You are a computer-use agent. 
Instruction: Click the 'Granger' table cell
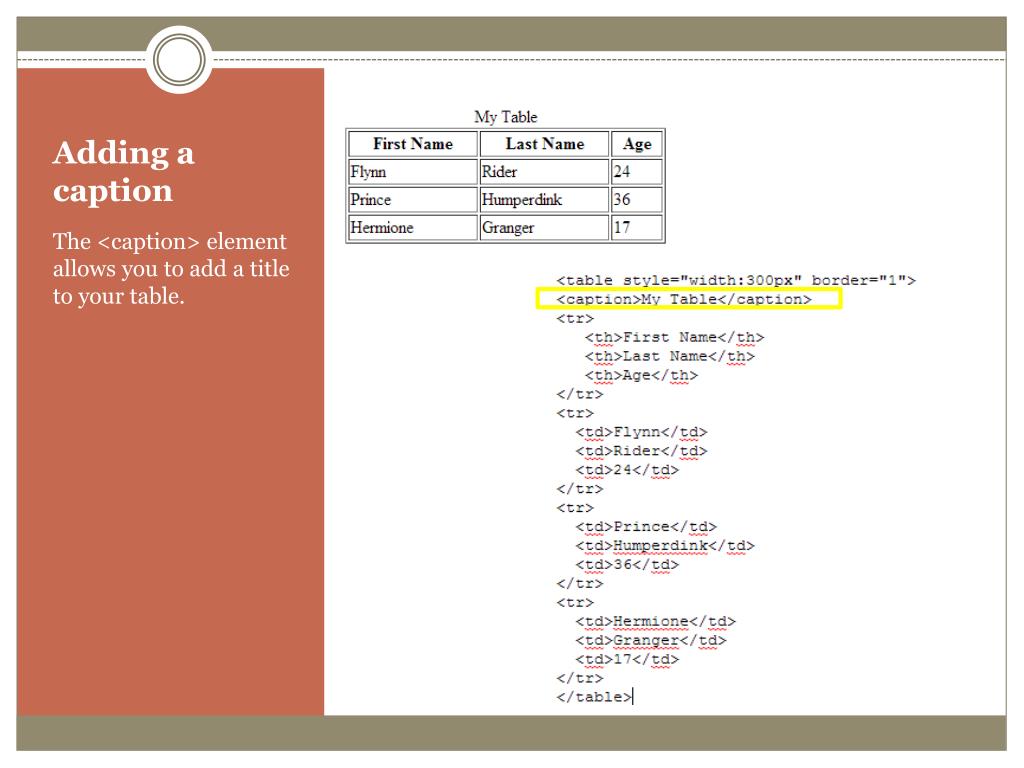(x=545, y=228)
